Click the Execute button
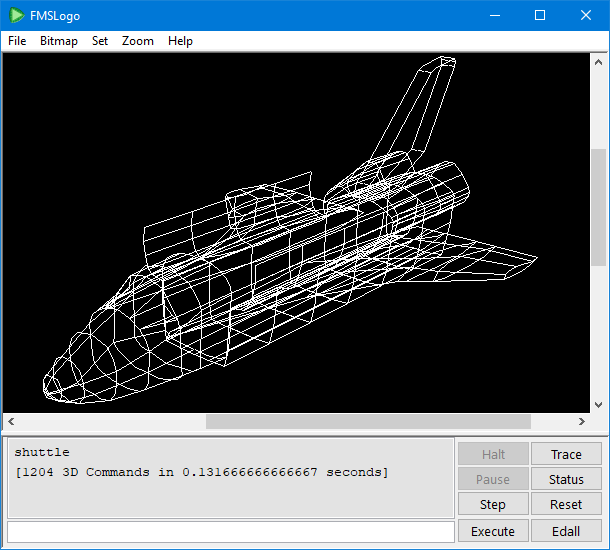The width and height of the screenshot is (610, 550). pos(493,531)
